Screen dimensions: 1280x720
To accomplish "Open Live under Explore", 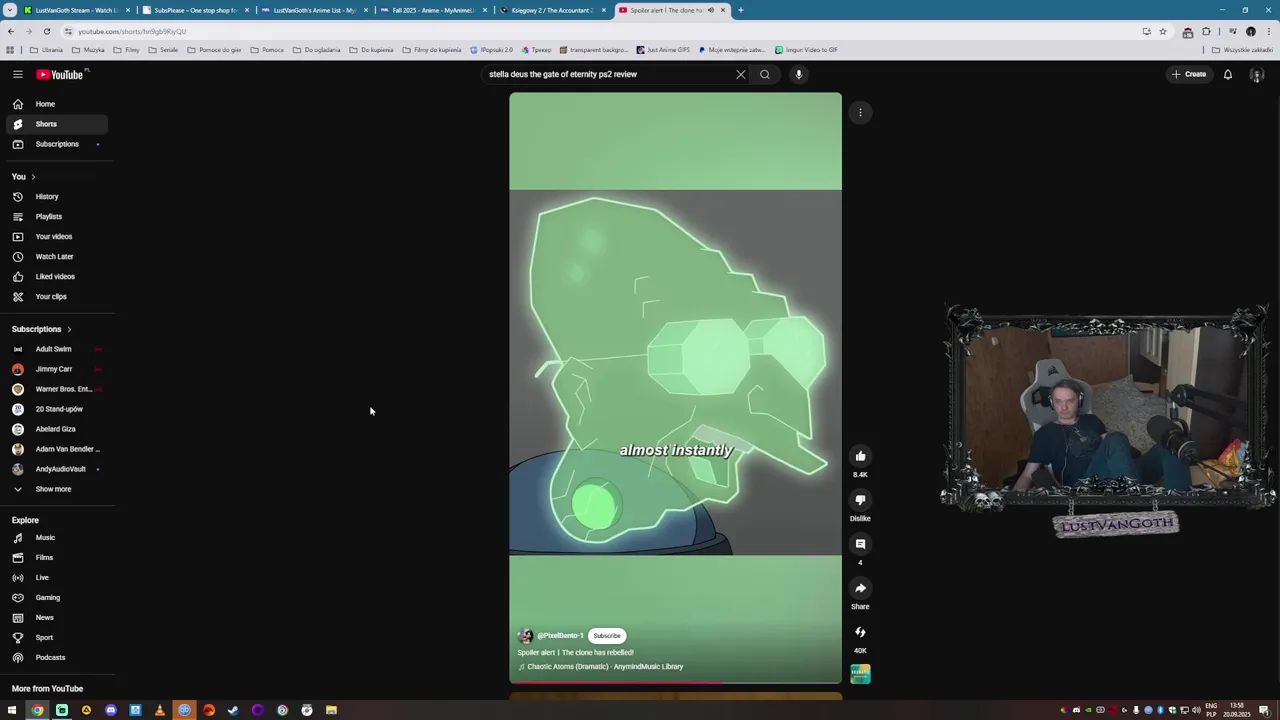I will click(56, 578).
